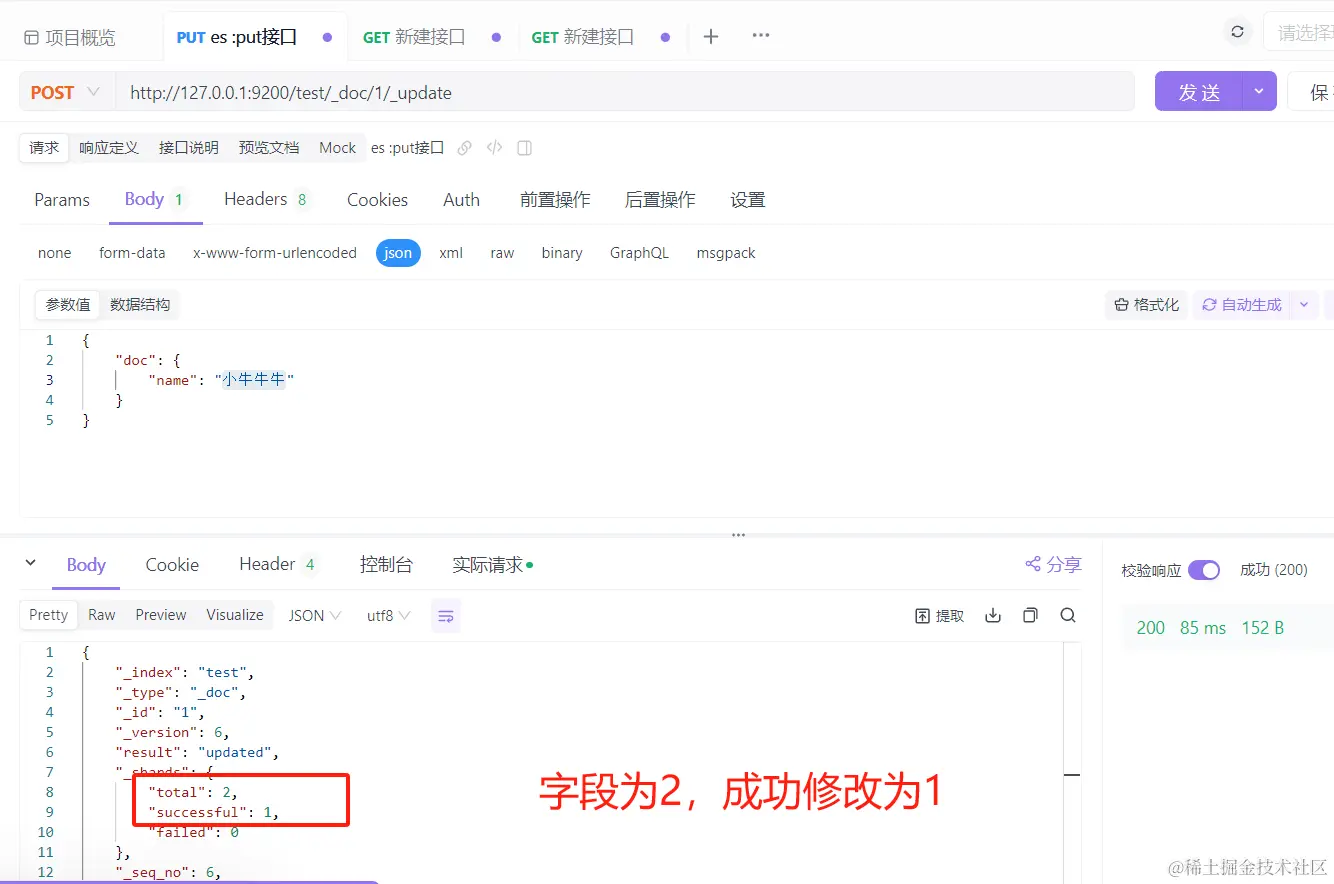The height and width of the screenshot is (884, 1334).
Task: Click into the request URL field
Action: coord(625,92)
